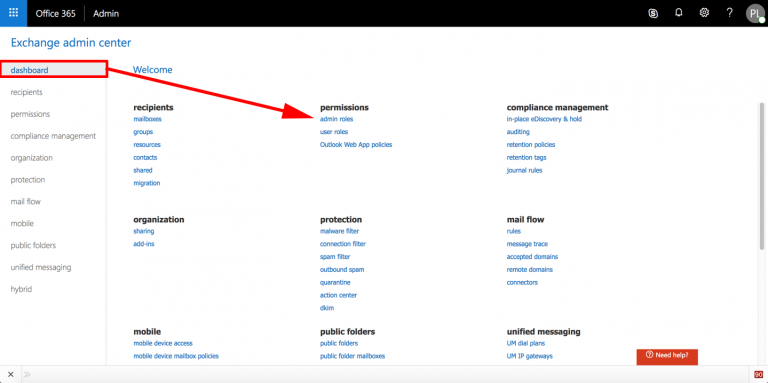Click the Exchange admin center title
Screen dimensions: 768x383
click(x=71, y=43)
